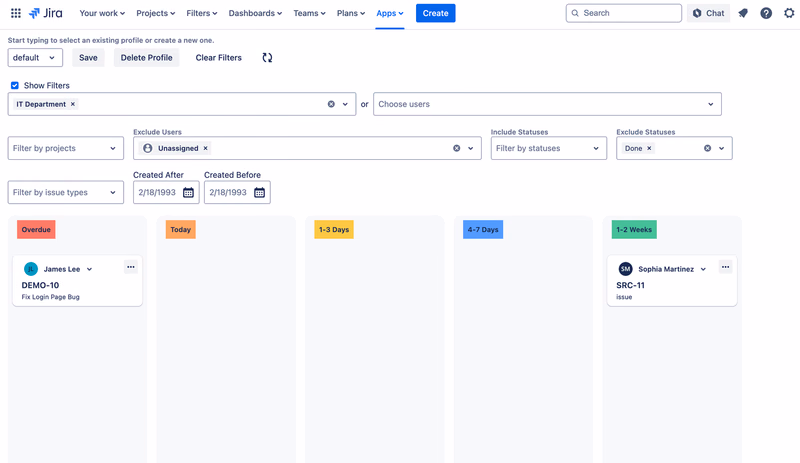Expand the Exclude Statuses dropdown arrow
This screenshot has width=800, height=463.
click(x=721, y=148)
